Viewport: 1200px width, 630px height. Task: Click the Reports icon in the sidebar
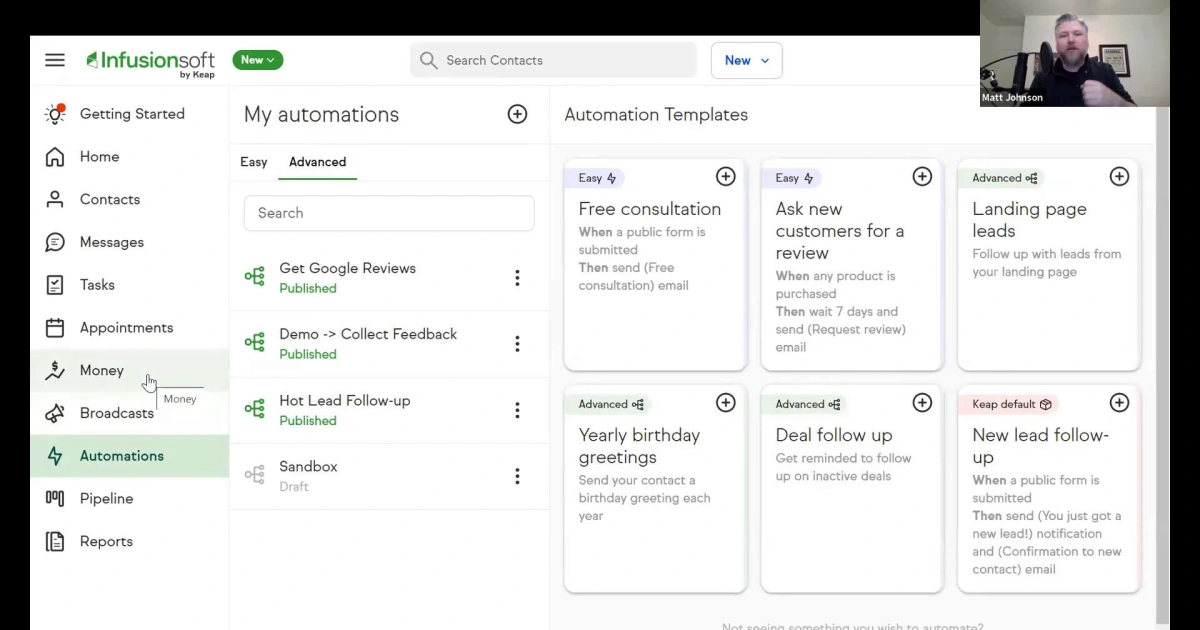click(55, 541)
